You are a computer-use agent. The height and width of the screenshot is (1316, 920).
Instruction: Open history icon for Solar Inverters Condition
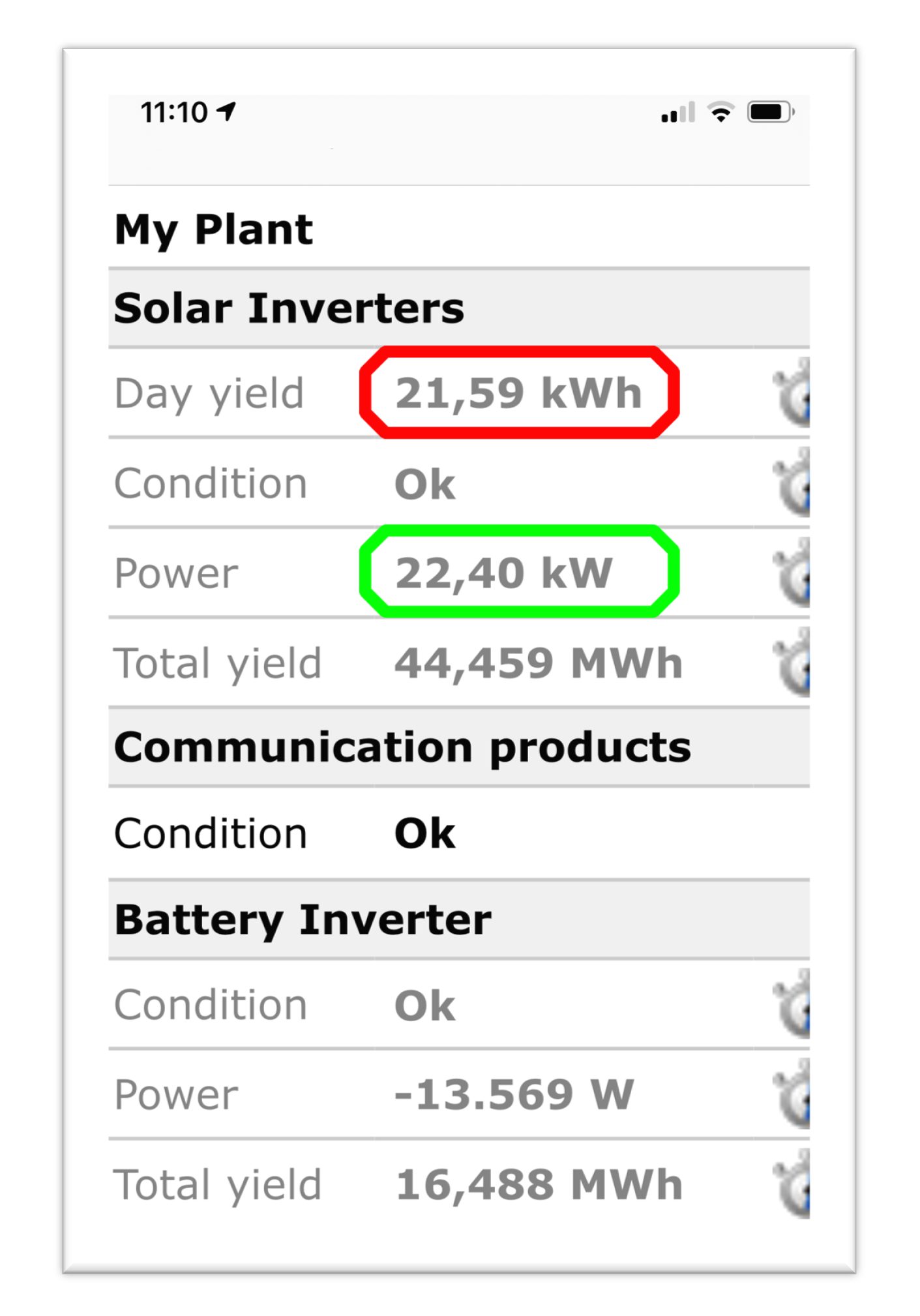point(793,483)
